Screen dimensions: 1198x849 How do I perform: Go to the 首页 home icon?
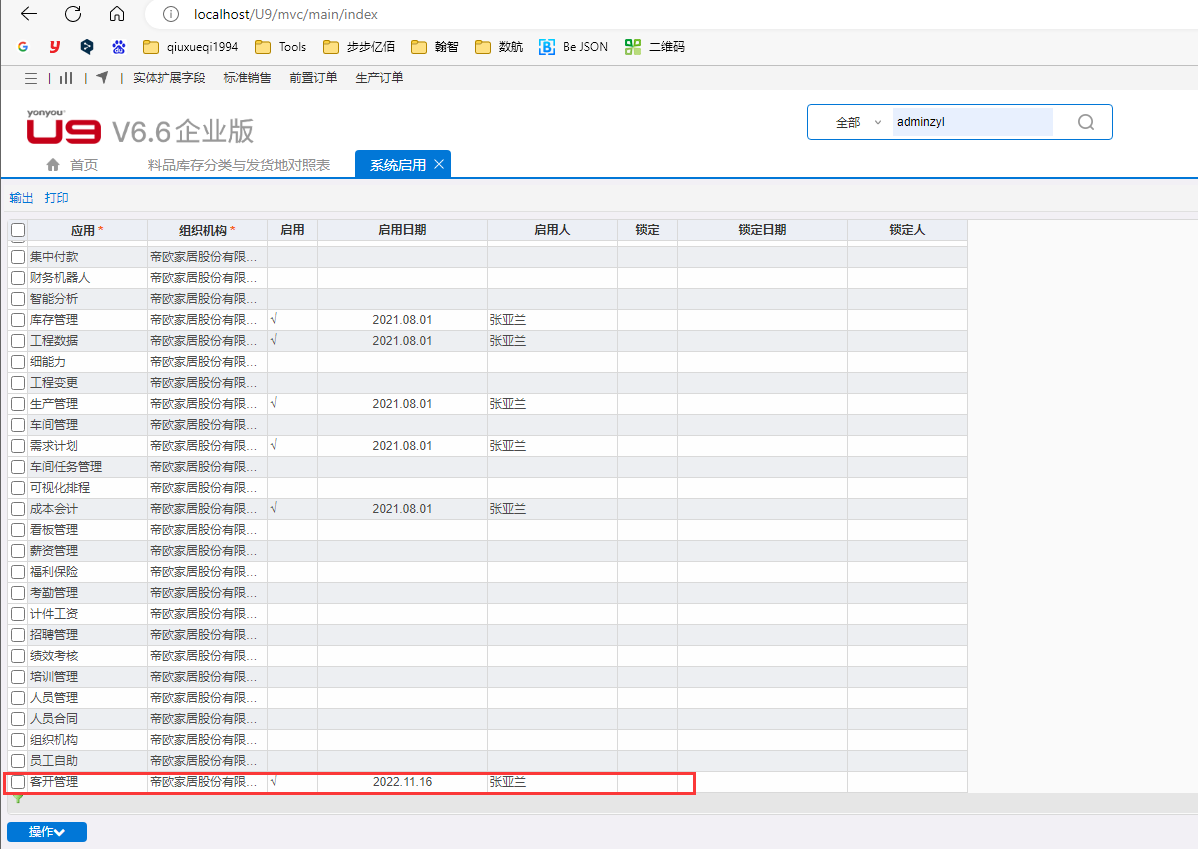tap(54, 165)
